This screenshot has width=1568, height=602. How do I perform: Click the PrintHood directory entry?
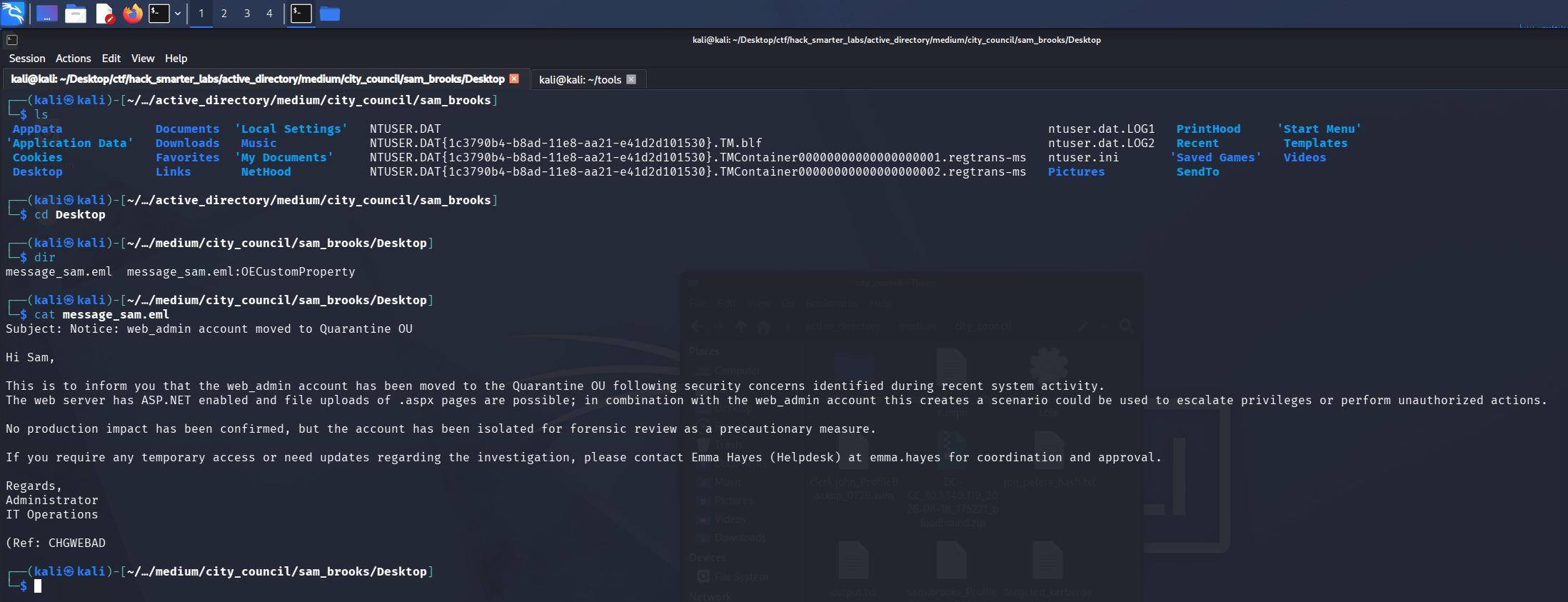tap(1209, 129)
